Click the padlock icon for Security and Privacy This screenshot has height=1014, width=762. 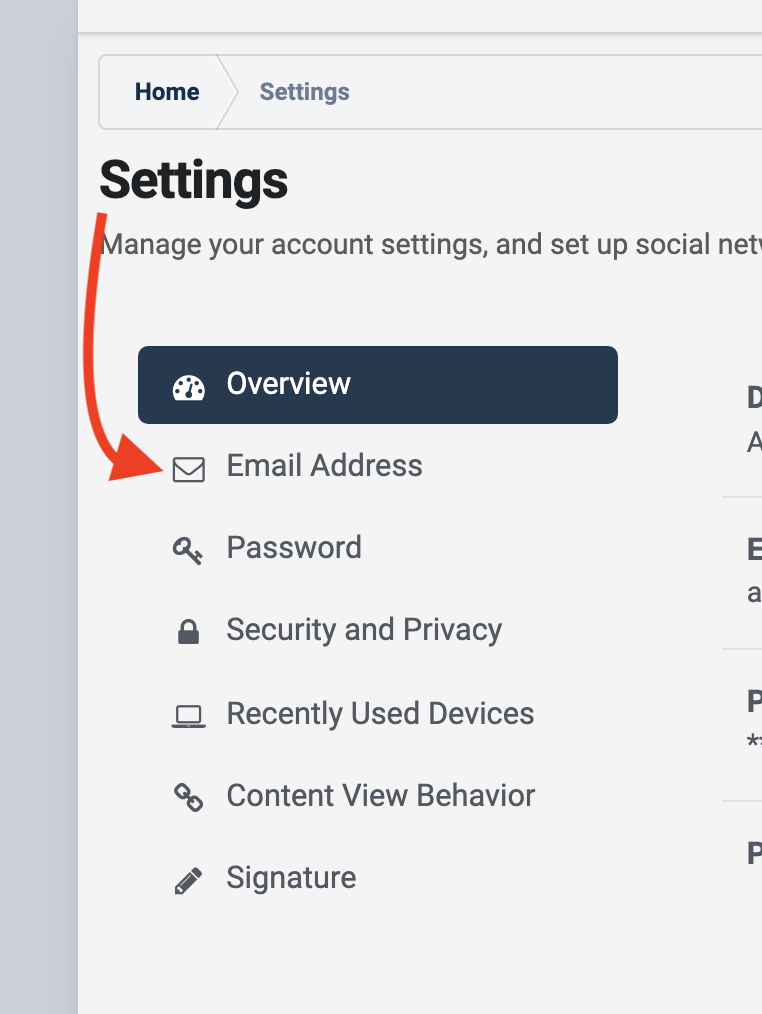[189, 630]
